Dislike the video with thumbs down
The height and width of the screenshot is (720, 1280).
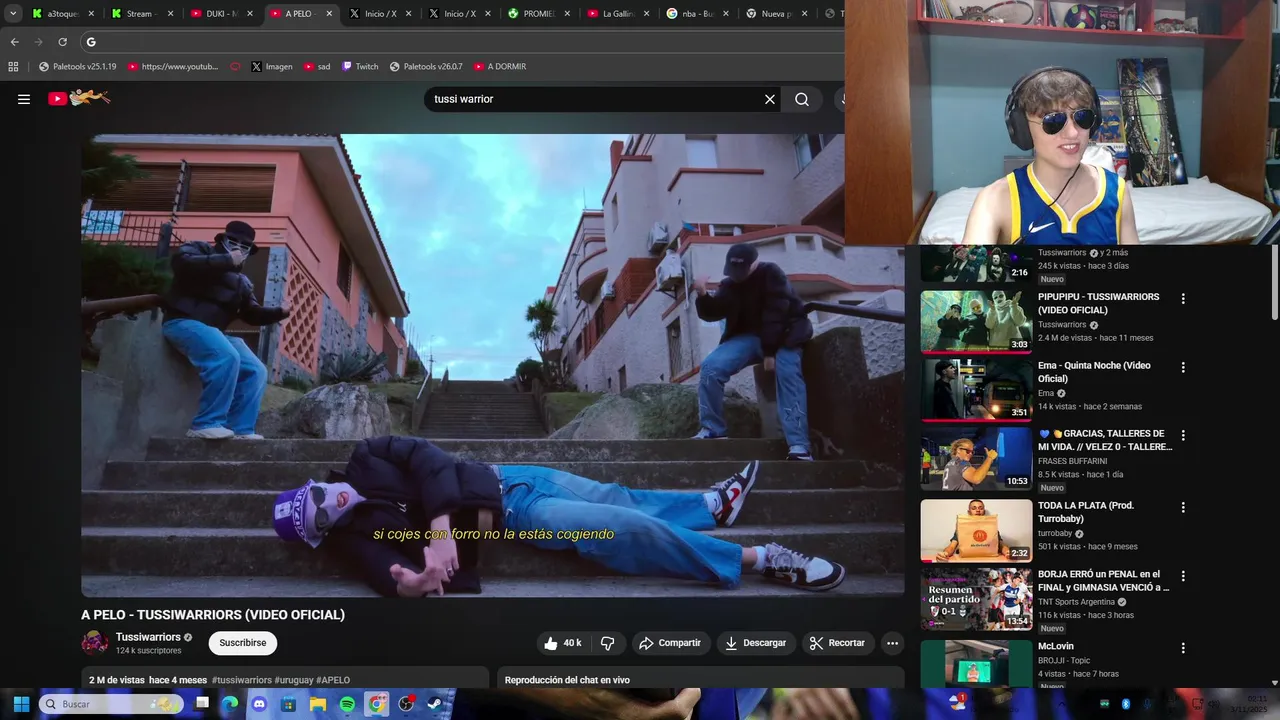607,643
